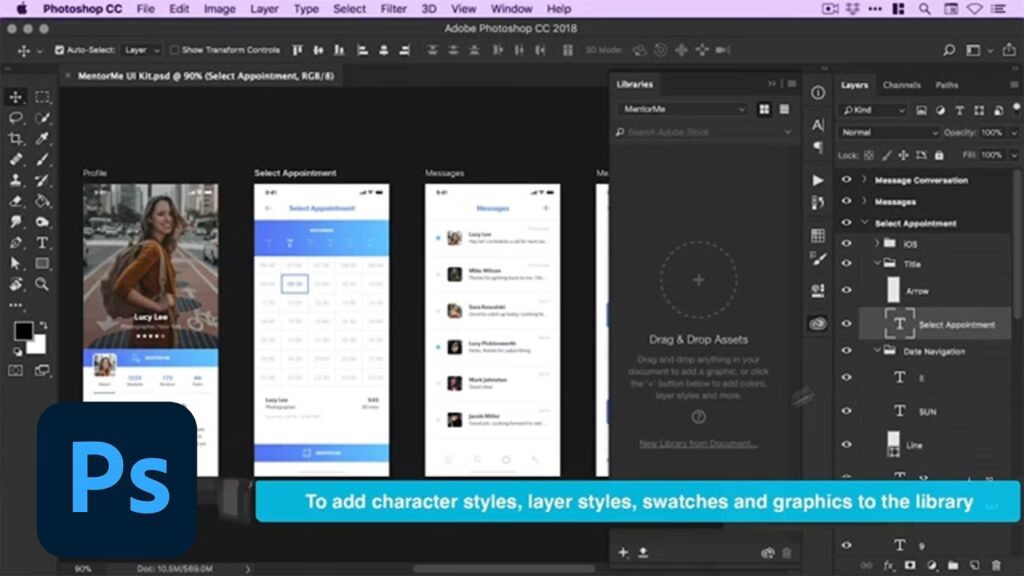The image size is (1024, 576).
Task: Select the Horizontal Type tool
Action: coord(42,242)
